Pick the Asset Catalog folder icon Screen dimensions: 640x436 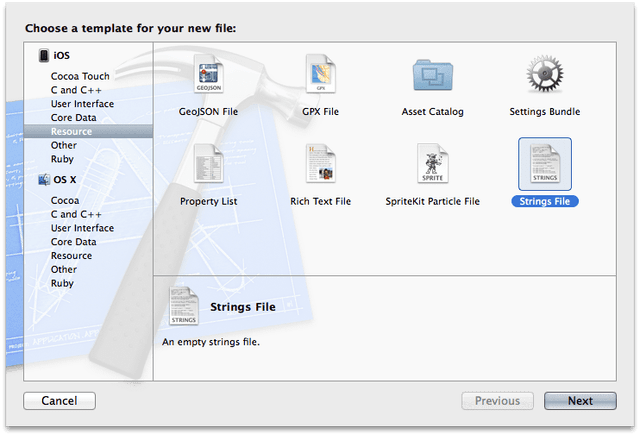(x=433, y=77)
